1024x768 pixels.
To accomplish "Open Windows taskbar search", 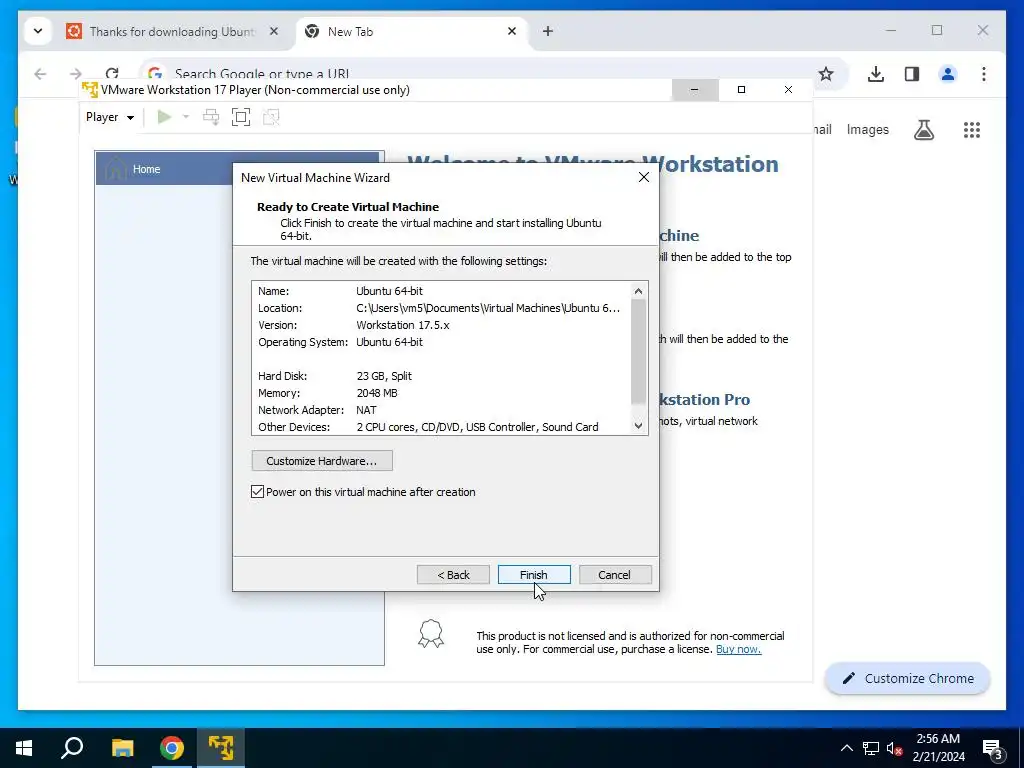I will click(x=72, y=748).
